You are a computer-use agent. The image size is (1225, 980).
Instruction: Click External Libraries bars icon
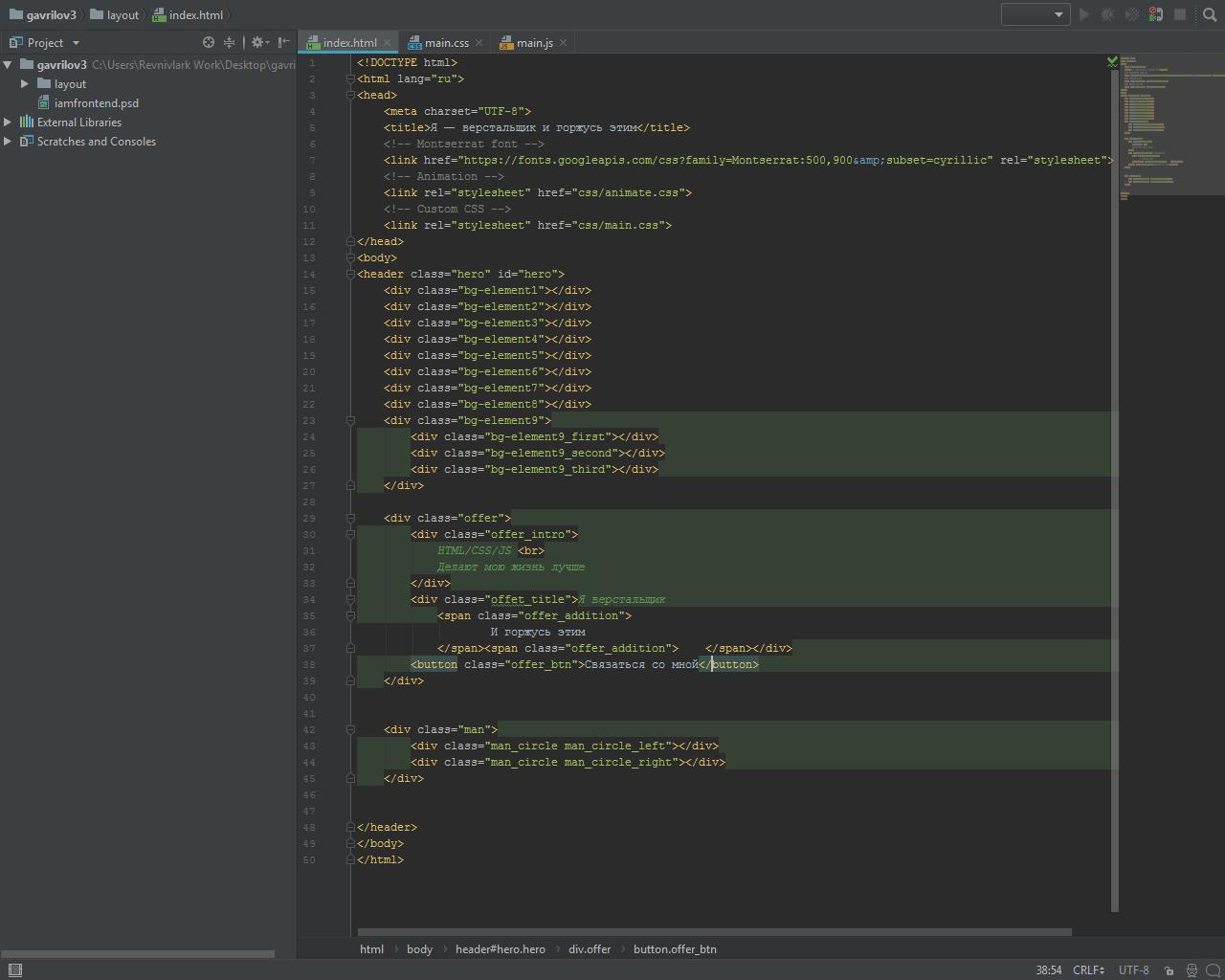point(26,122)
